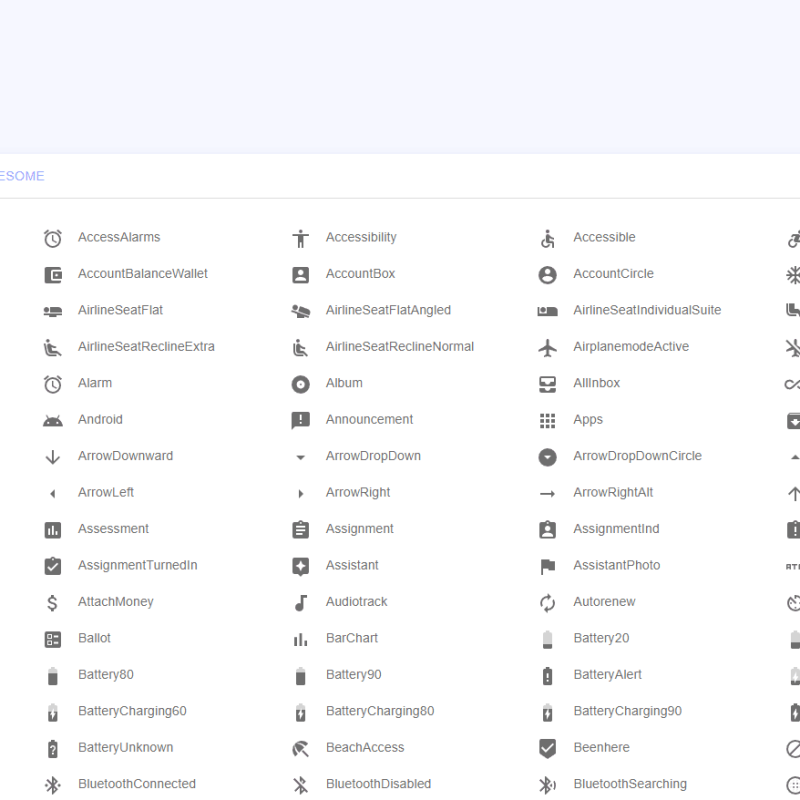Click the AssignmentTurnedIn check icon
The width and height of the screenshot is (800, 800).
pos(53,566)
